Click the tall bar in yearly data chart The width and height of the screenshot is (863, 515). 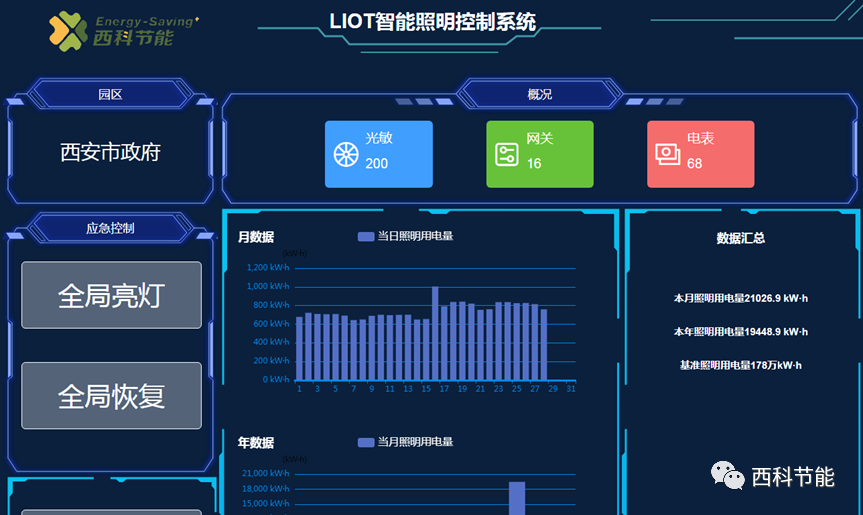517,497
